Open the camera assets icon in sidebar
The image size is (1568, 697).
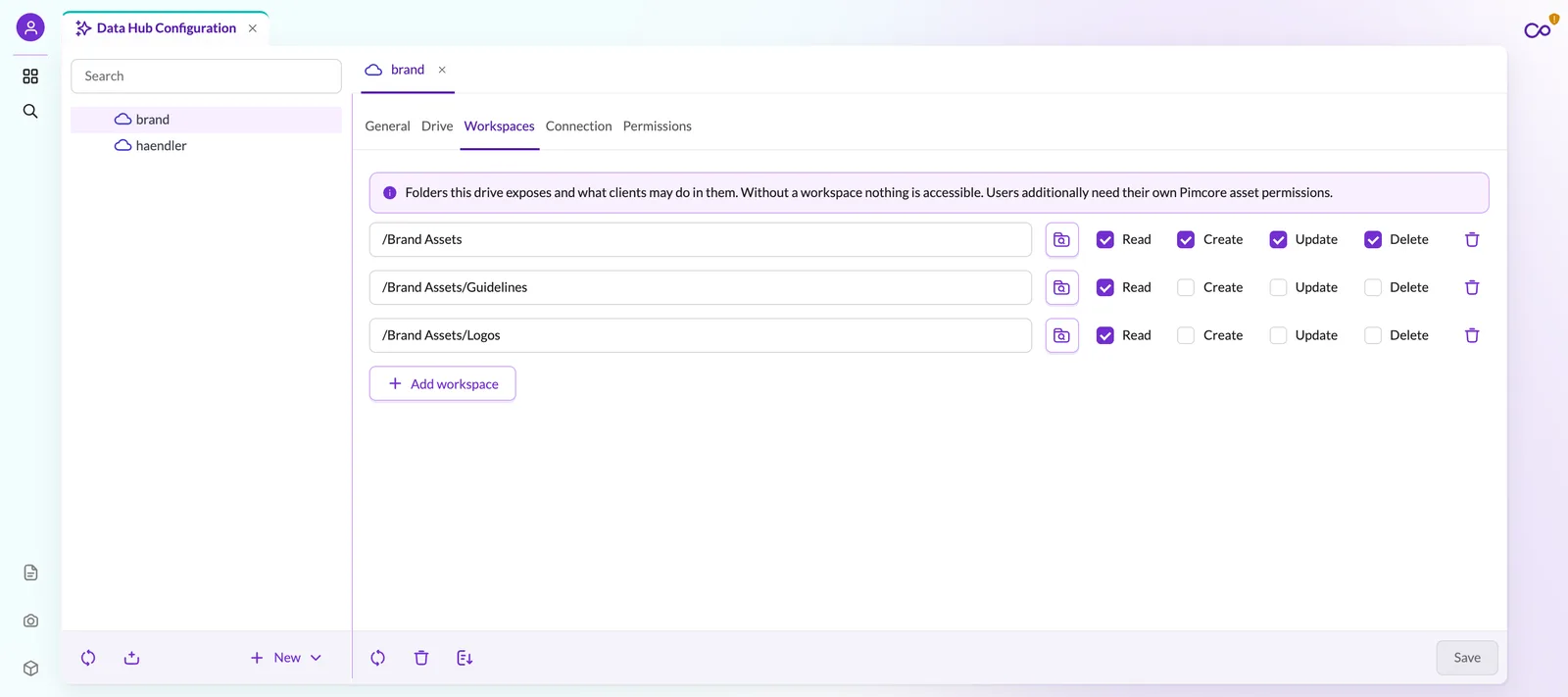(x=30, y=621)
